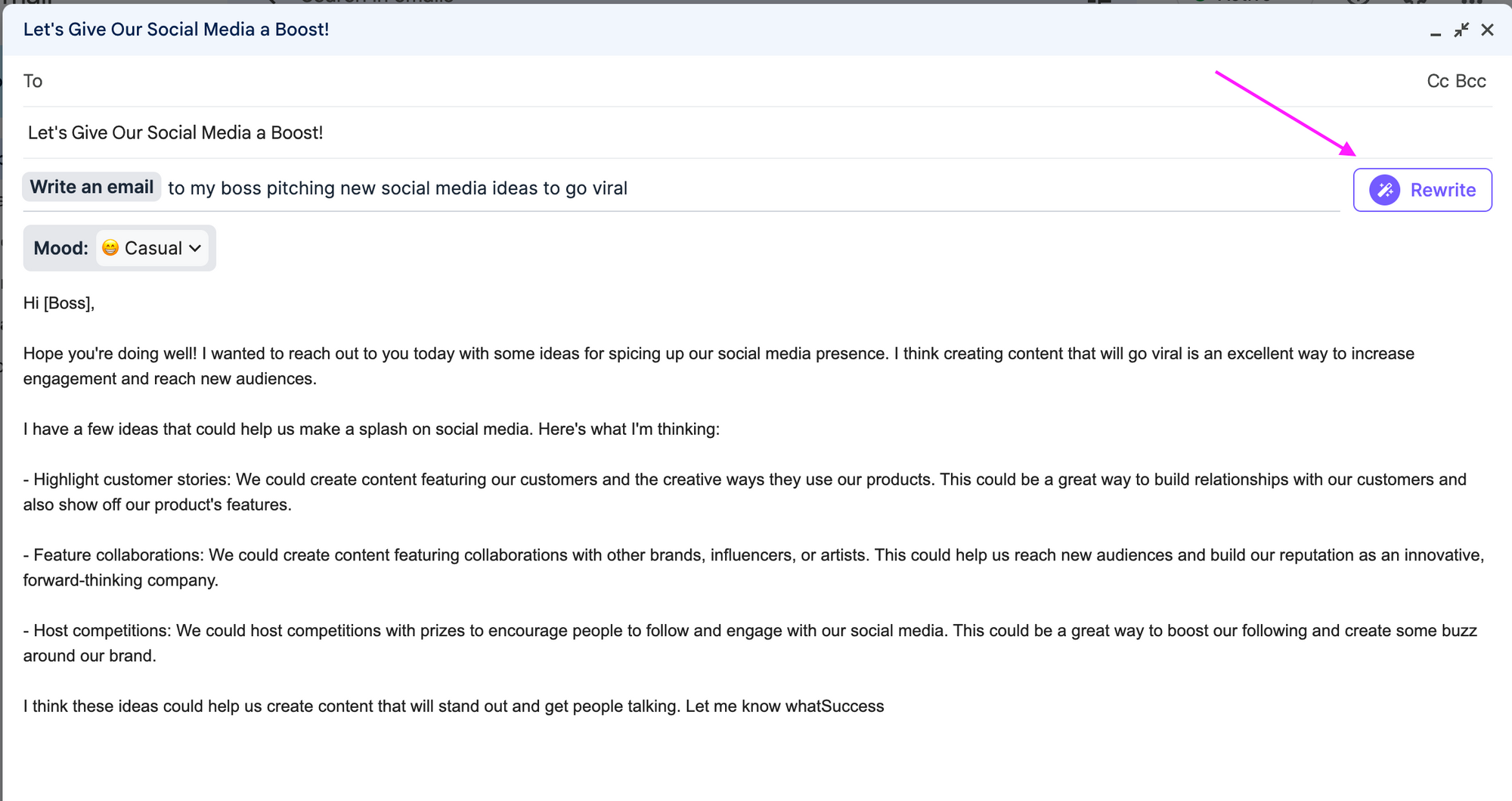Screen dimensions: 1512x801
Task: Click the back arrow beside the search bar
Action: (x=271, y=3)
